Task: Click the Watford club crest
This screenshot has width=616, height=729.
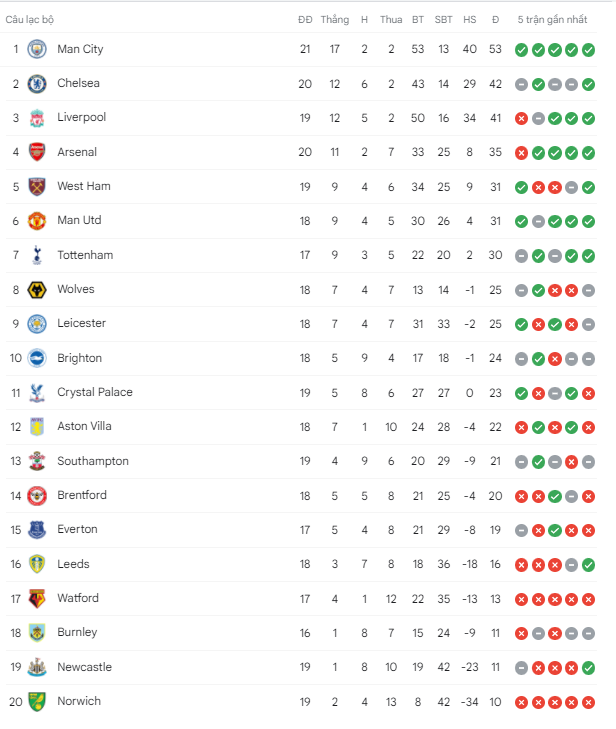Action: click(37, 599)
